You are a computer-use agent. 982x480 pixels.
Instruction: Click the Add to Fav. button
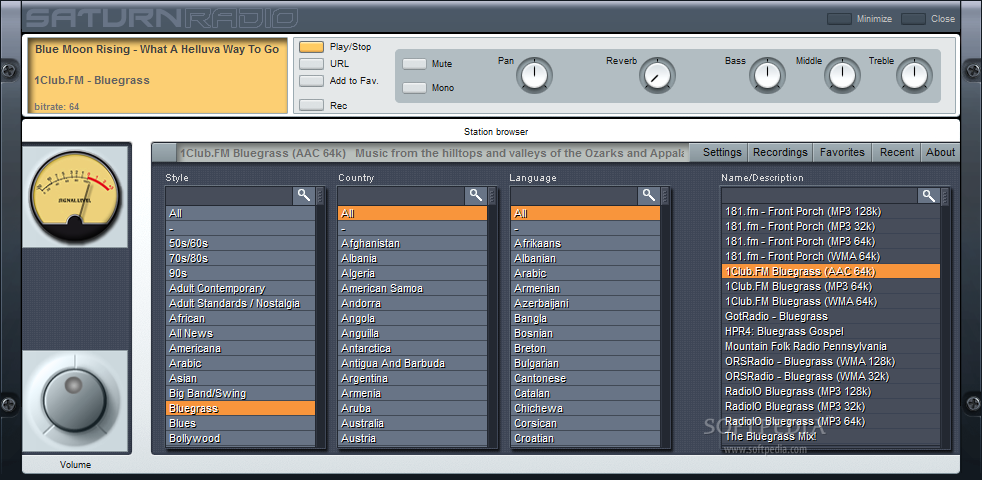tap(311, 81)
